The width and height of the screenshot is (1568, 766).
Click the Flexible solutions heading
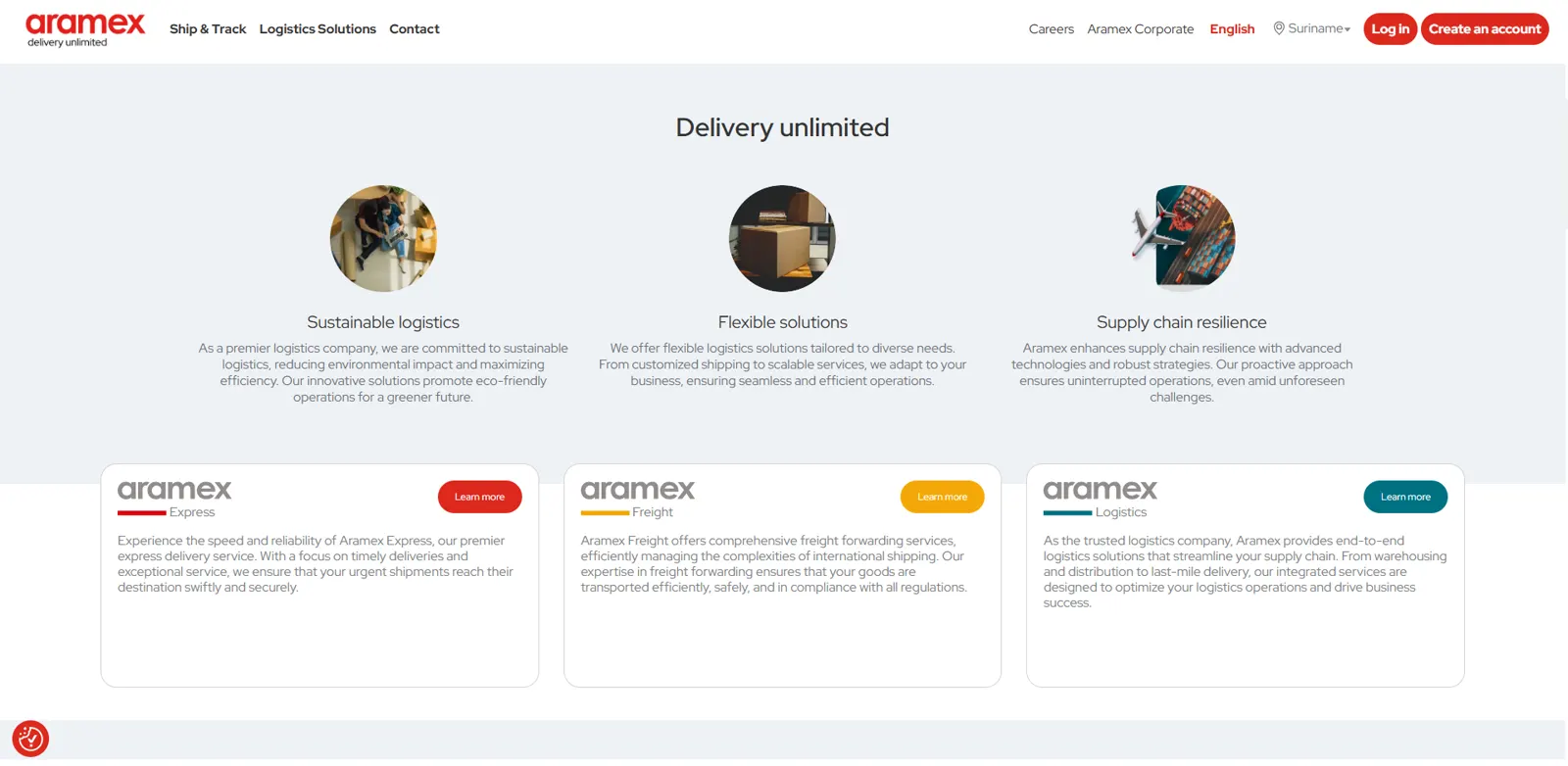[x=782, y=322]
